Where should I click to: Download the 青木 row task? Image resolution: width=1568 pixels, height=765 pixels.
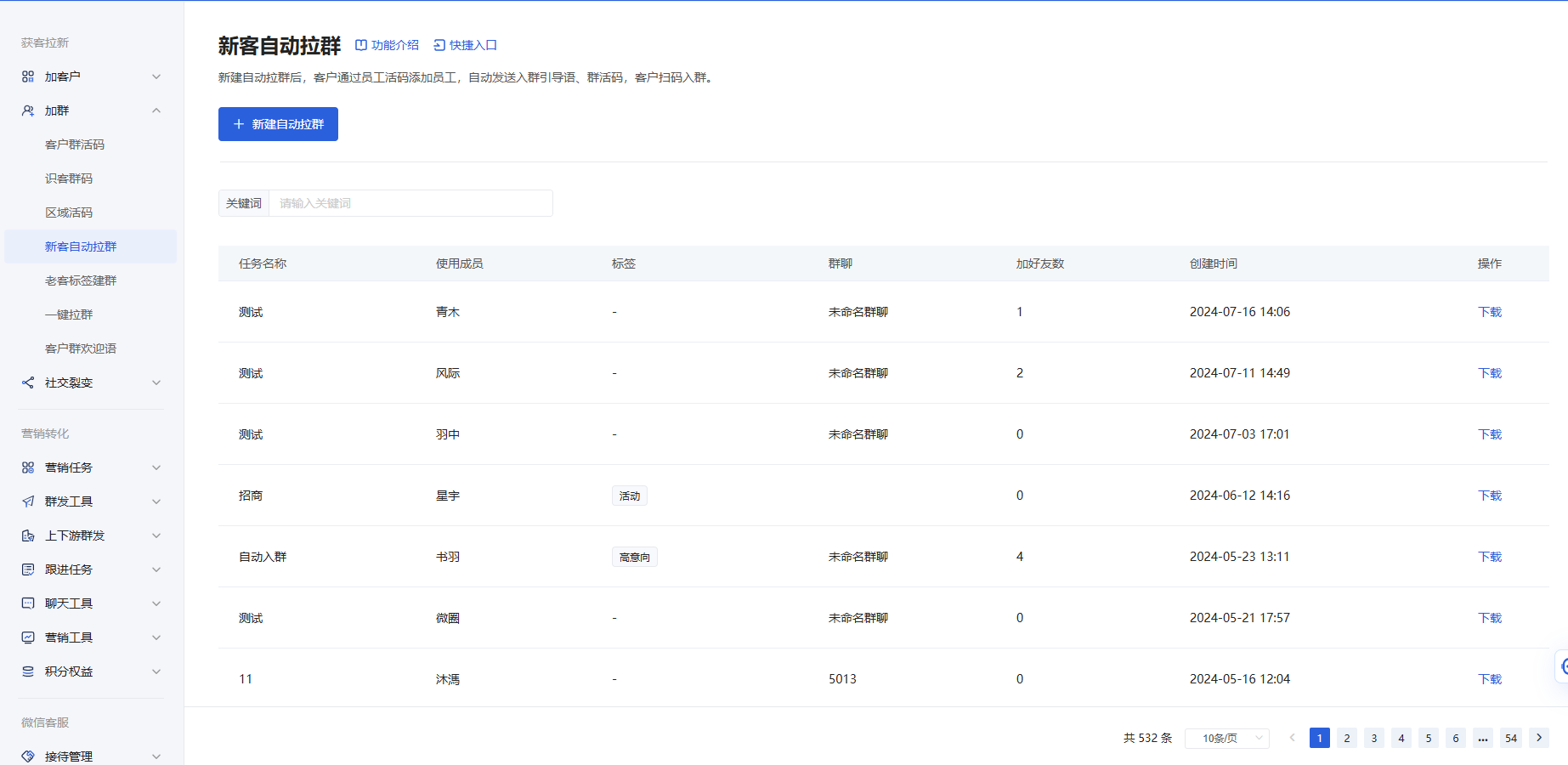[x=1490, y=312]
